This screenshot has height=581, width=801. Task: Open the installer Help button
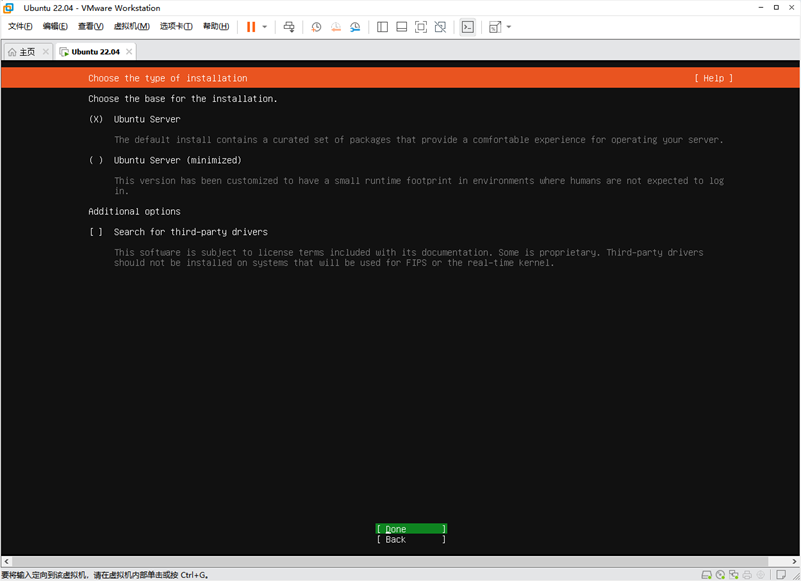pos(714,78)
